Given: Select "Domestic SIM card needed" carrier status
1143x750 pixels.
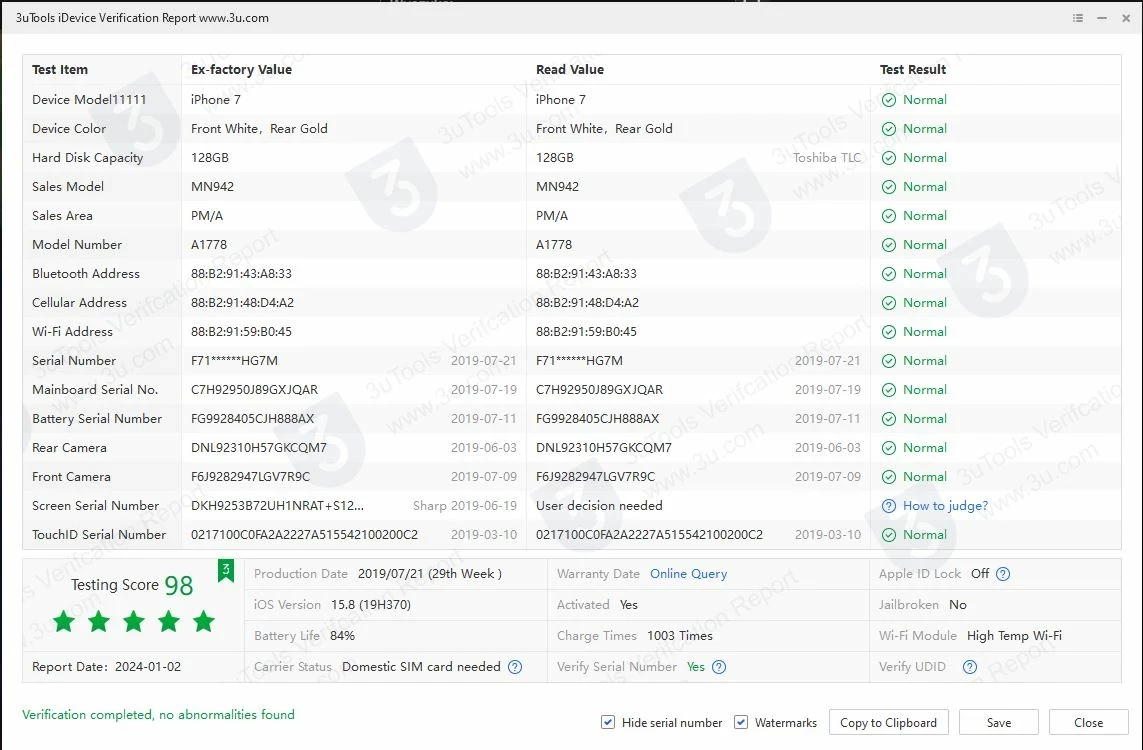Looking at the screenshot, I should pos(421,667).
